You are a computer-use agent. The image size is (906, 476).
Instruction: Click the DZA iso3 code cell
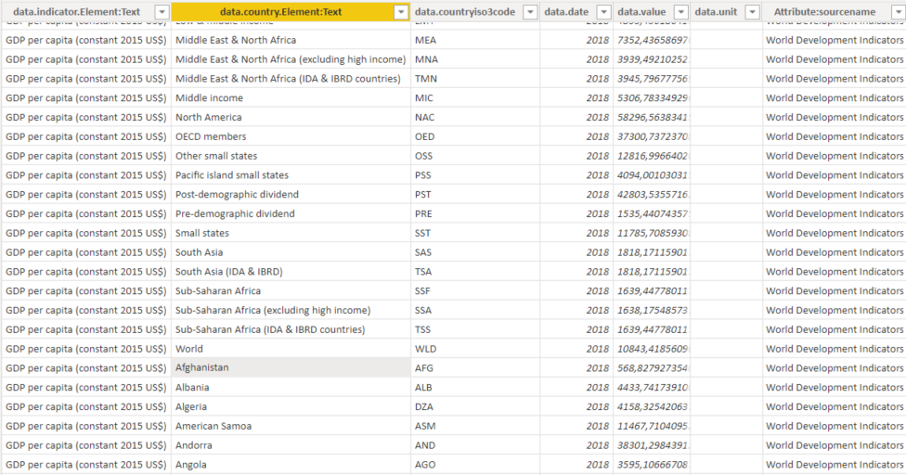tap(475, 407)
